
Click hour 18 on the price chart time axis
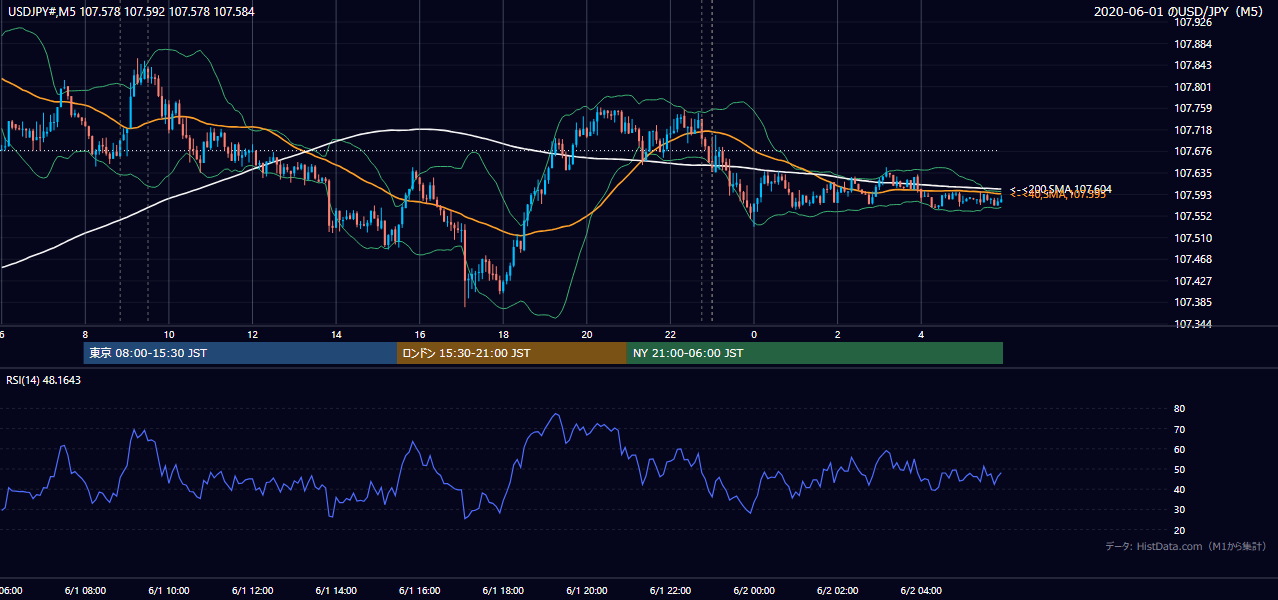coord(503,334)
